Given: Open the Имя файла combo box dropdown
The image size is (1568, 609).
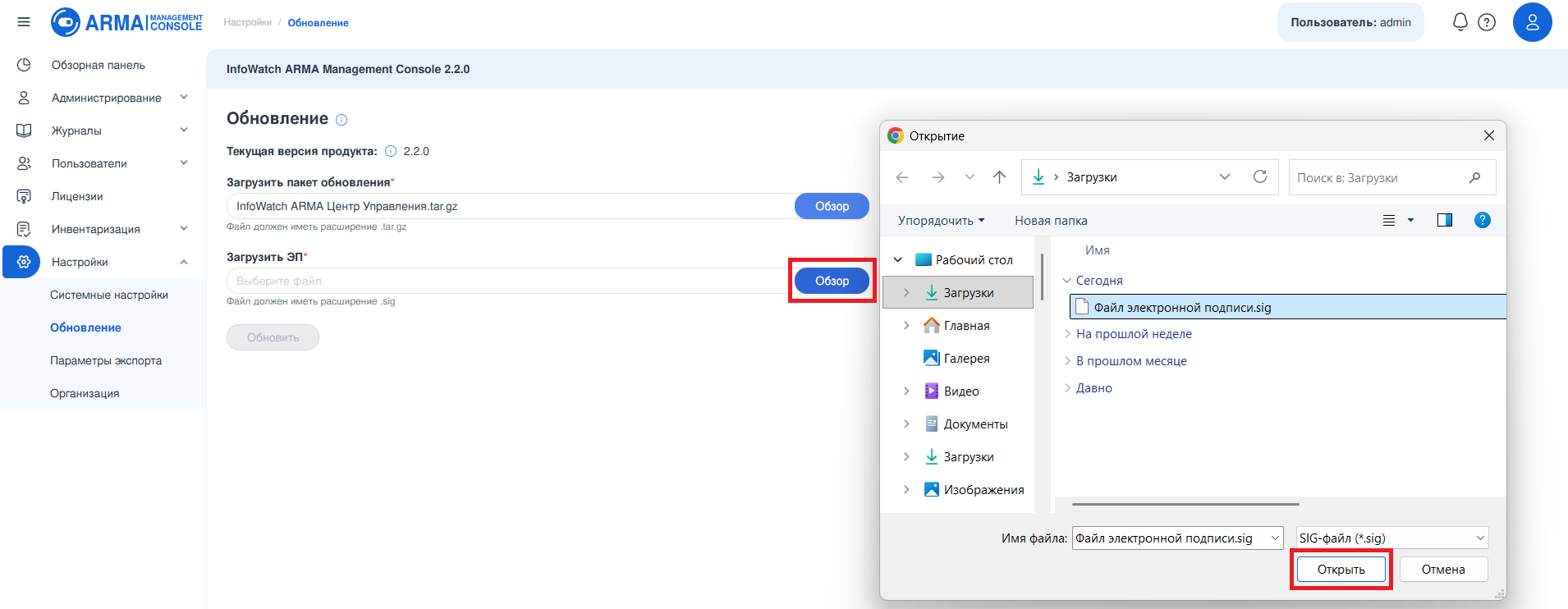Looking at the screenshot, I should click(x=1276, y=538).
